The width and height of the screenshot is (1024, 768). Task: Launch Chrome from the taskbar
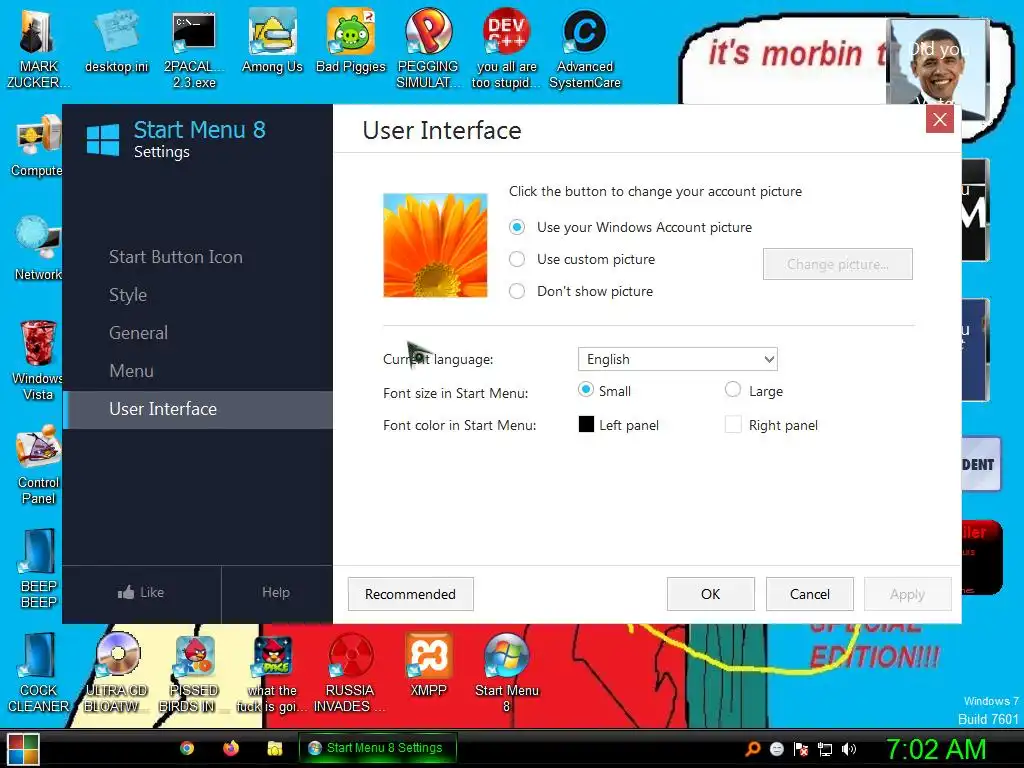point(187,748)
